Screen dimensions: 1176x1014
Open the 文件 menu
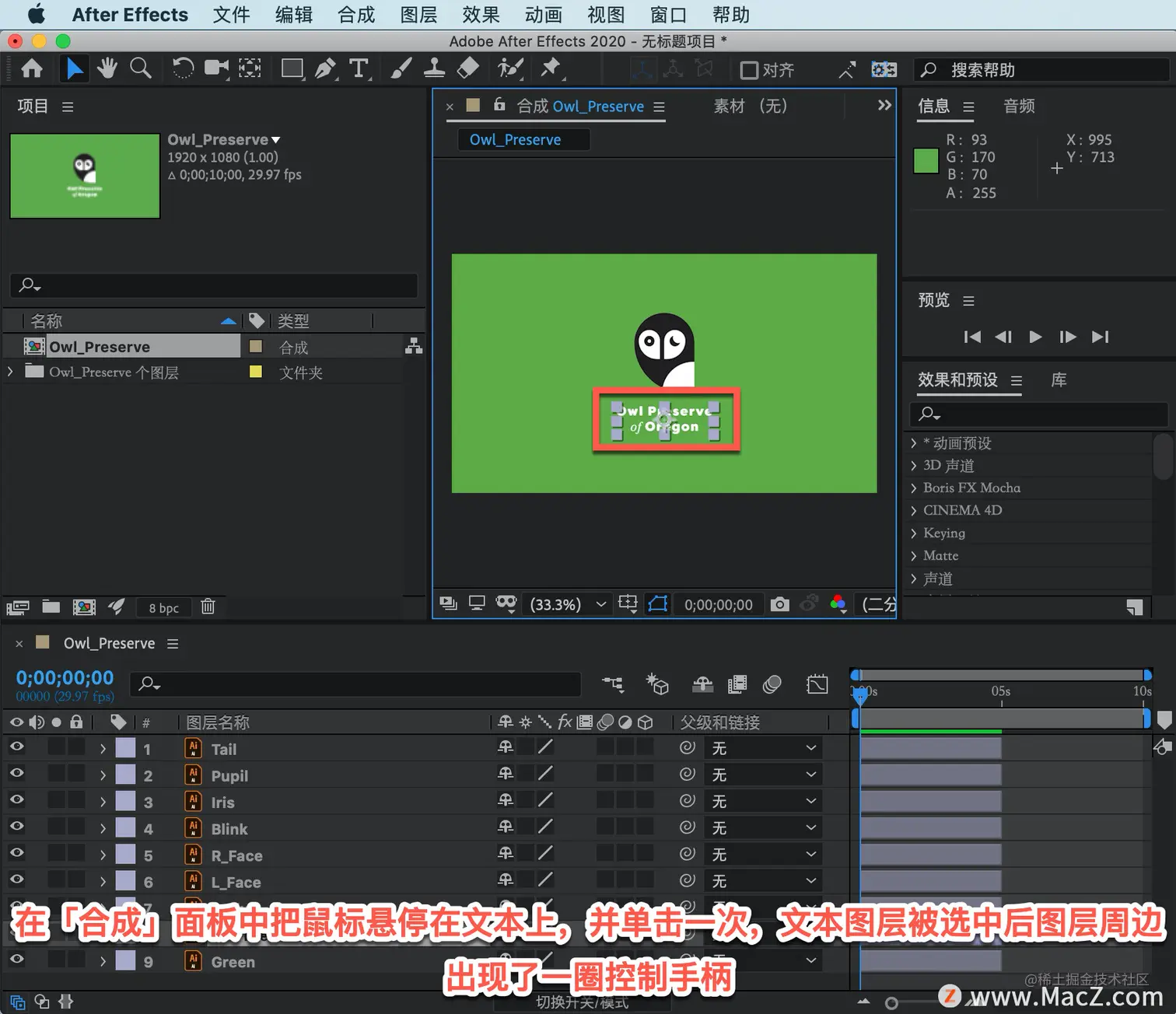(x=232, y=15)
